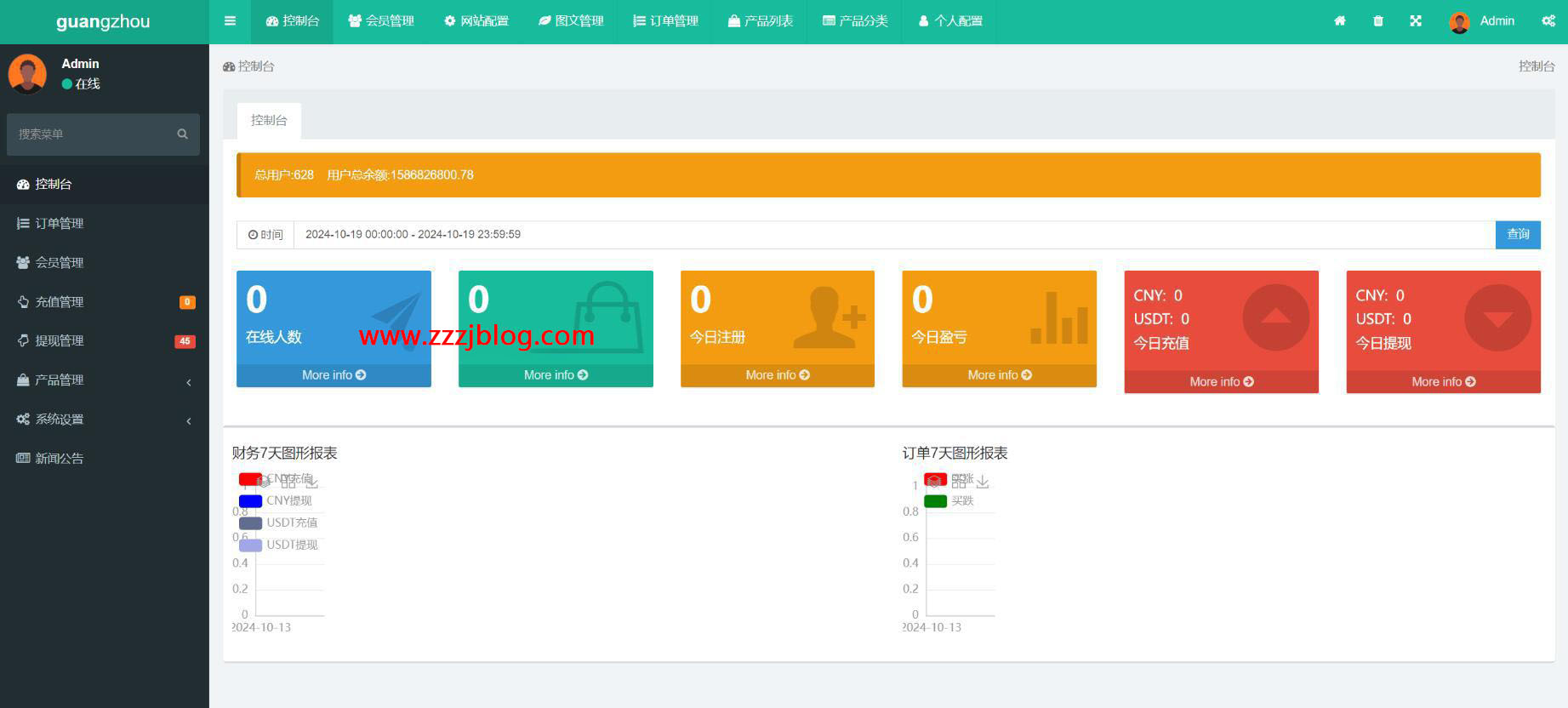
Task: Select 个人配置 in the top navigation
Action: (x=950, y=21)
